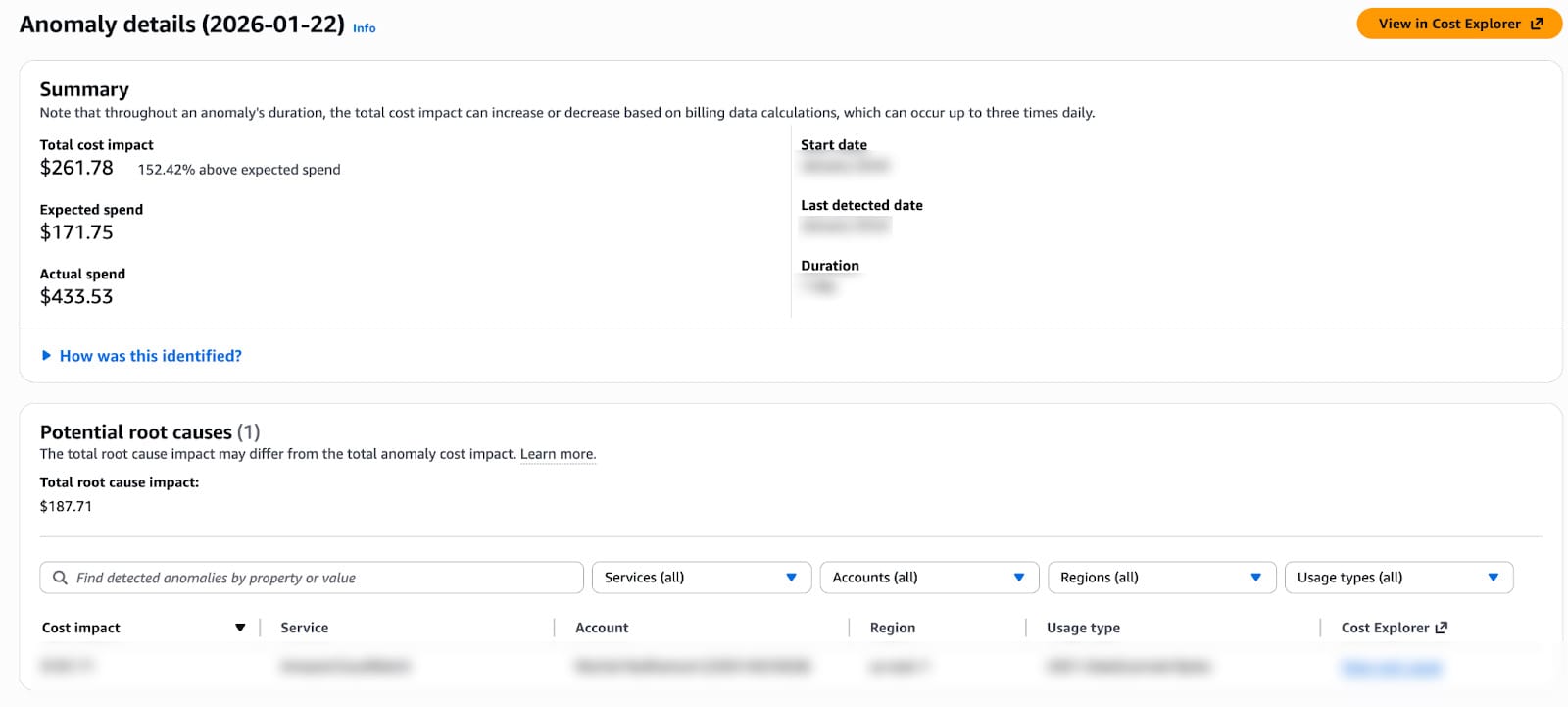Click the Cost impact sort arrow icon

pyautogui.click(x=240, y=628)
